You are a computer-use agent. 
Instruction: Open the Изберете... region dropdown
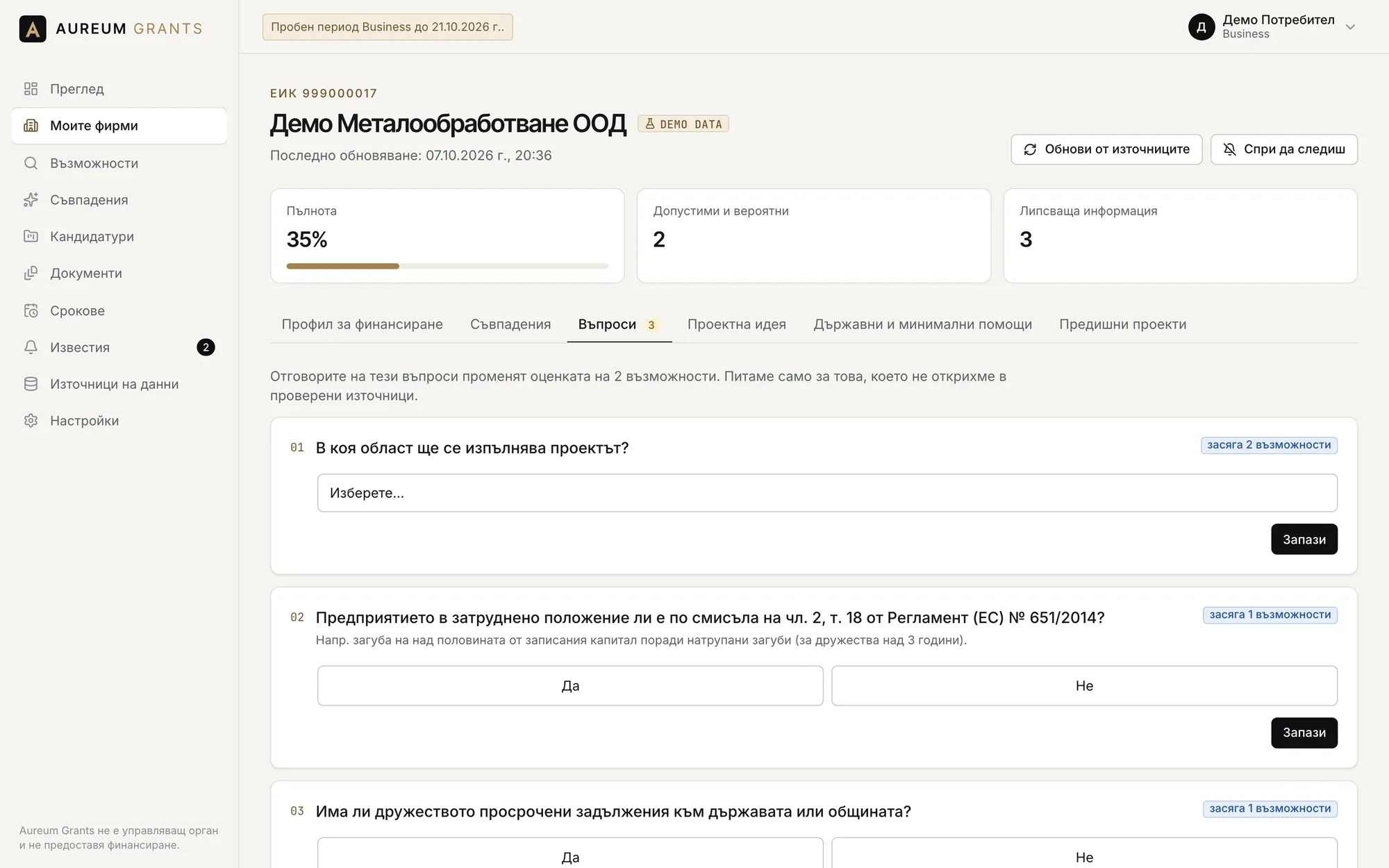(x=827, y=493)
